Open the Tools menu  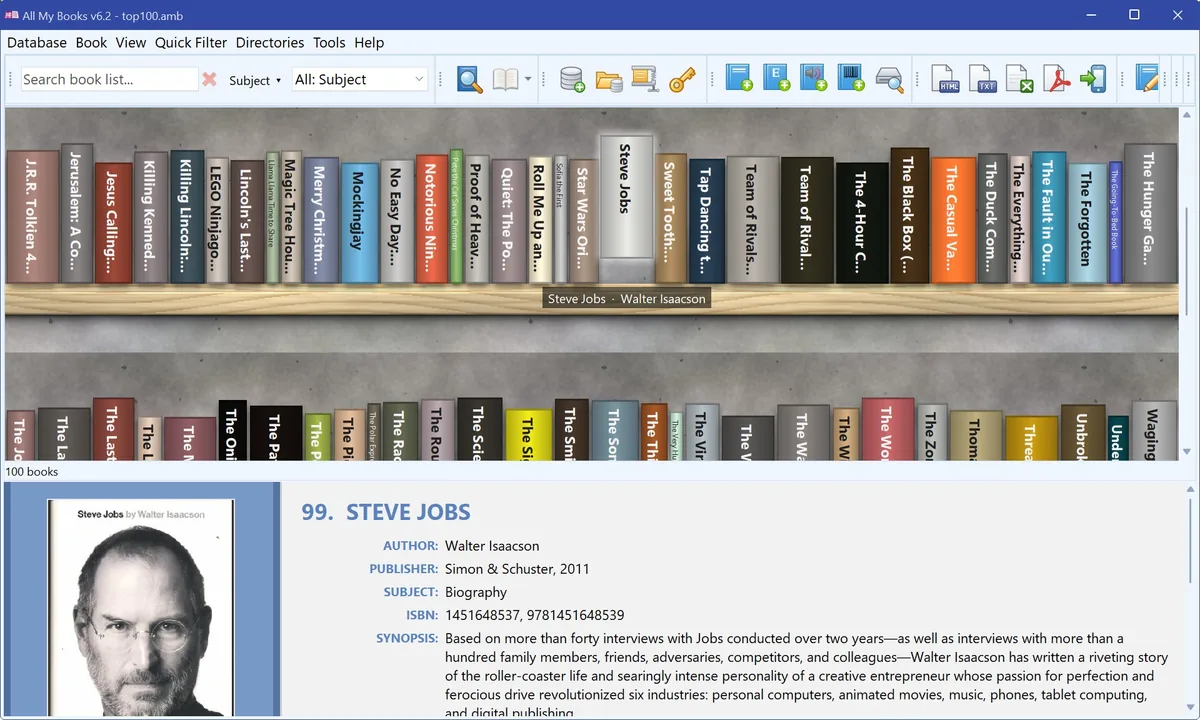coord(329,42)
